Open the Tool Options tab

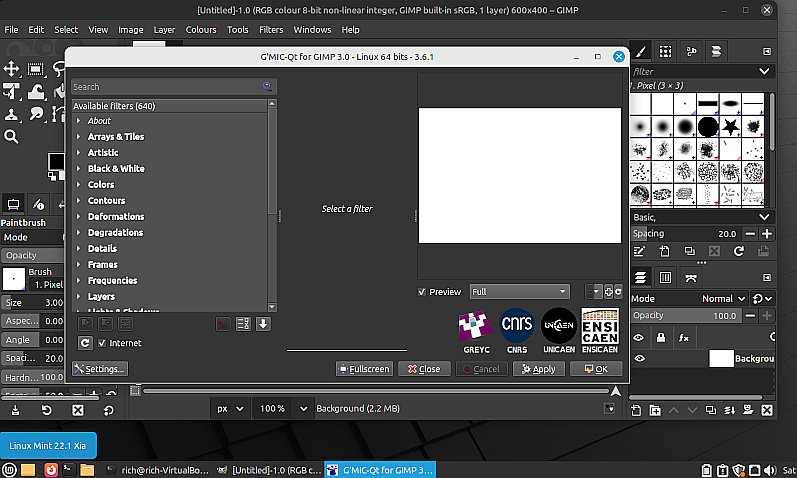pos(13,204)
